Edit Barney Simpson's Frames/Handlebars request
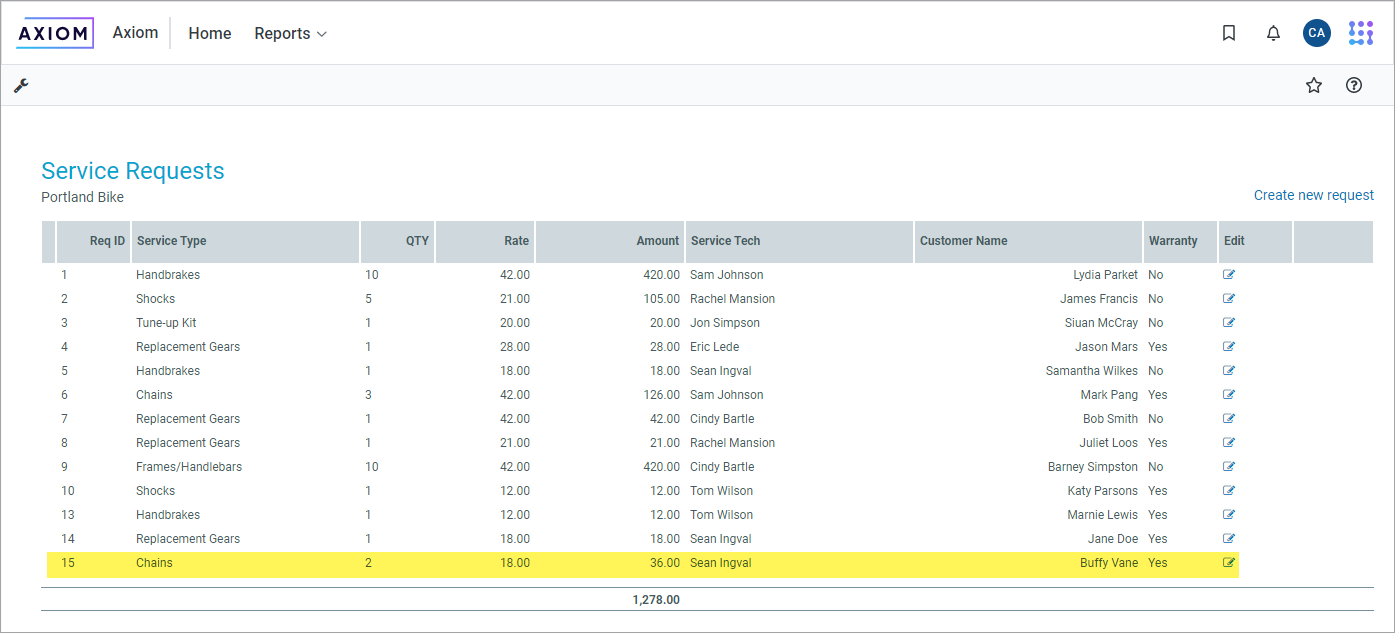1395x633 pixels. (x=1229, y=467)
